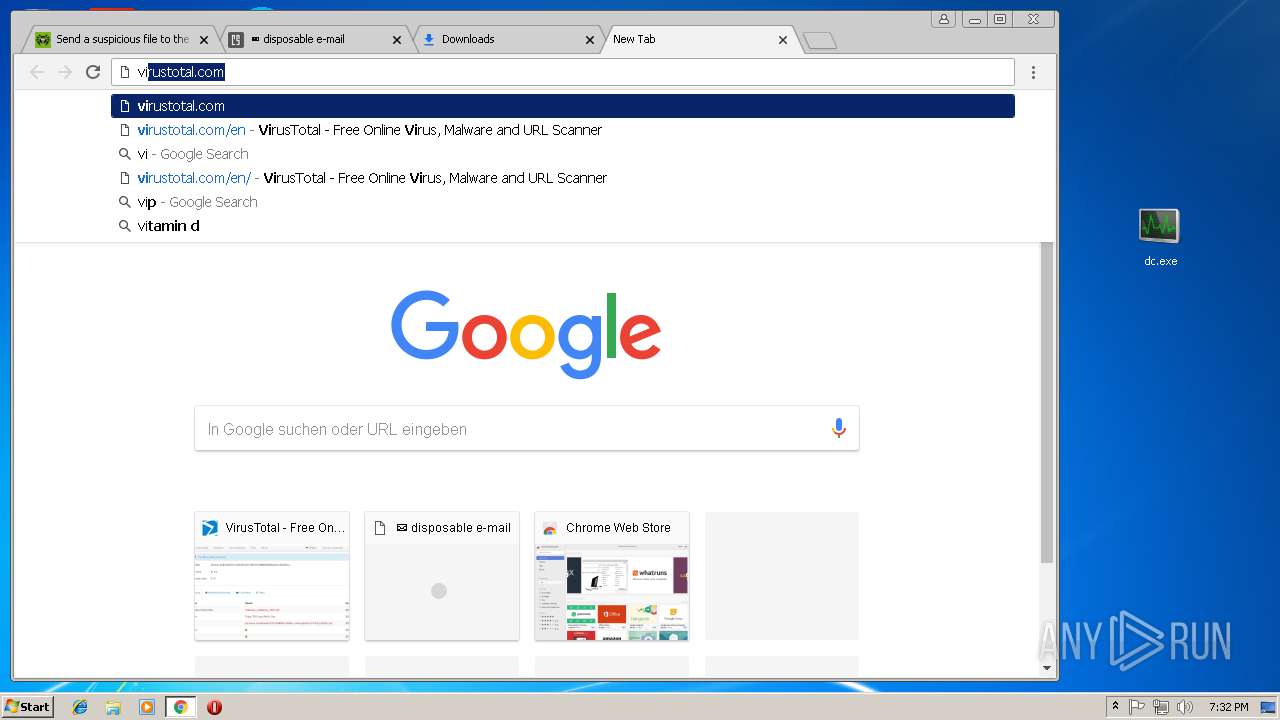Click the network tray icon

click(x=1161, y=707)
